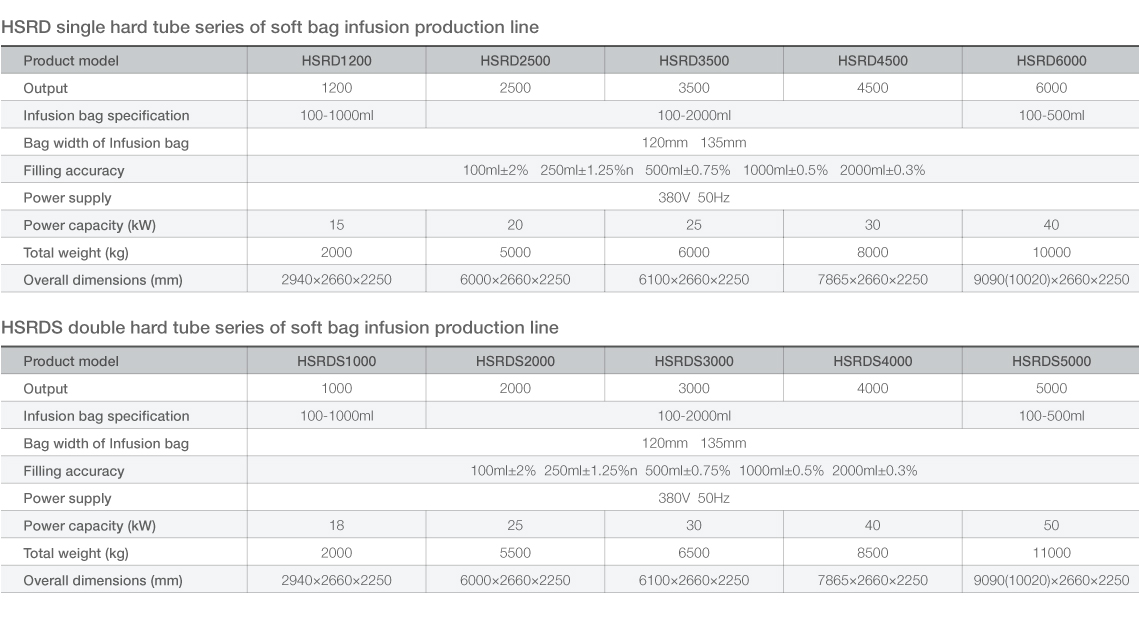Click the HSRD3500 model header cell
The height and width of the screenshot is (617, 1139).
click(x=693, y=61)
